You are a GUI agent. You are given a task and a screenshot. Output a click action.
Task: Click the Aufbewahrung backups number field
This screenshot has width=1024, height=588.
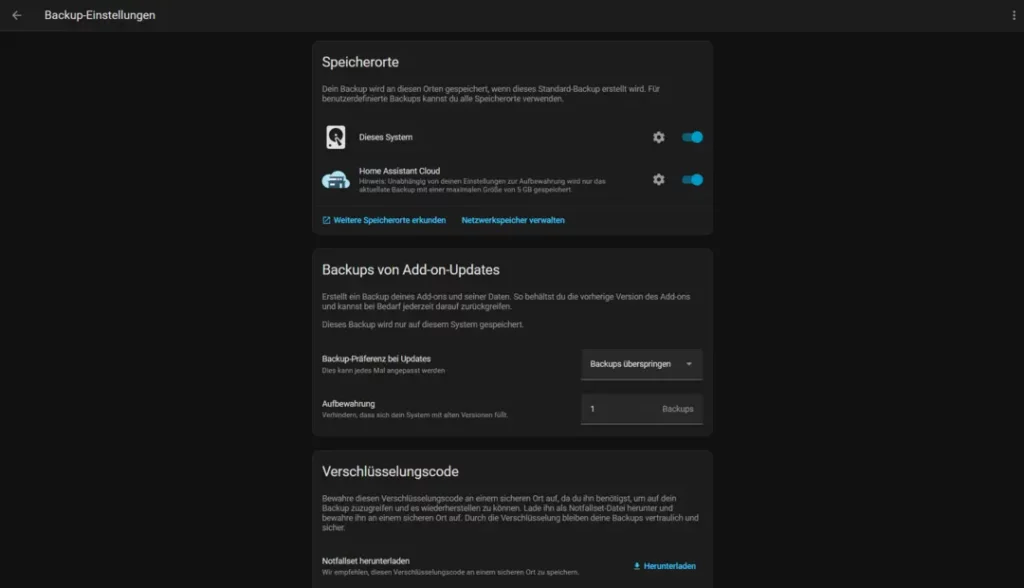620,409
